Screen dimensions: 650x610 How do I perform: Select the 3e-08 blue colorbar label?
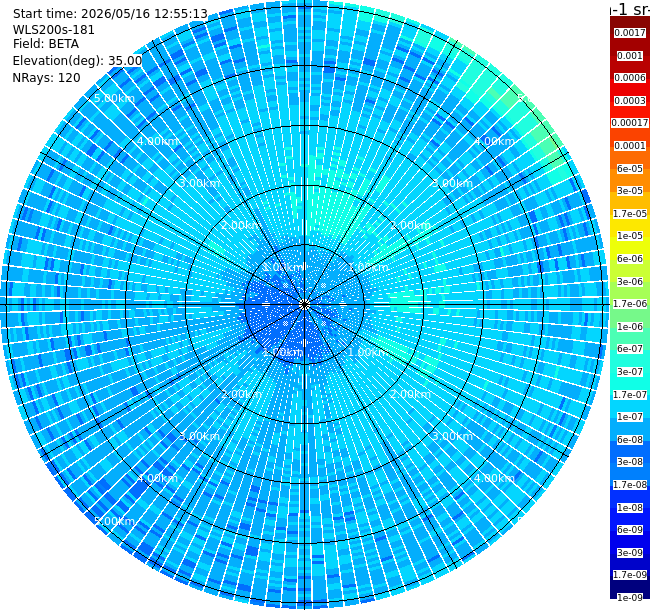[x=630, y=462]
